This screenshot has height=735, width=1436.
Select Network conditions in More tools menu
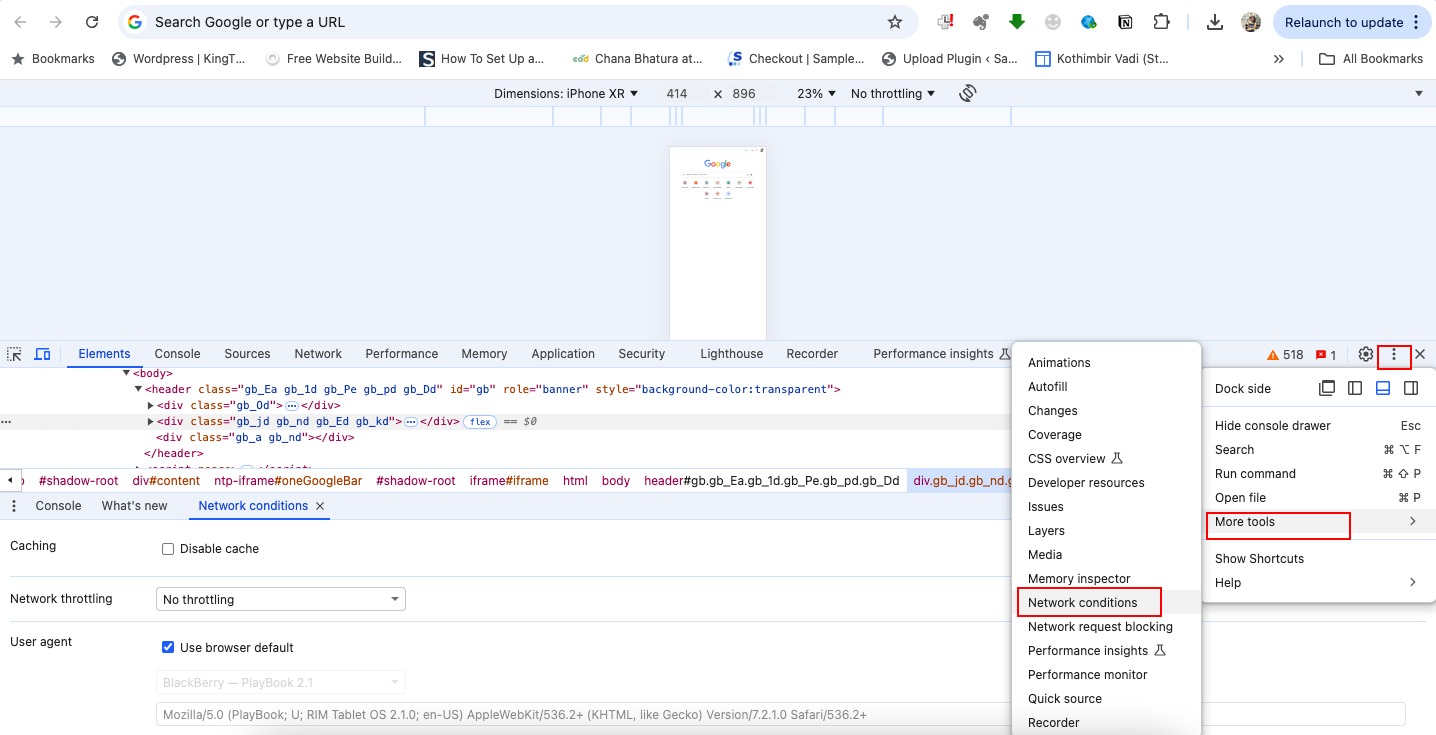coord(1083,603)
